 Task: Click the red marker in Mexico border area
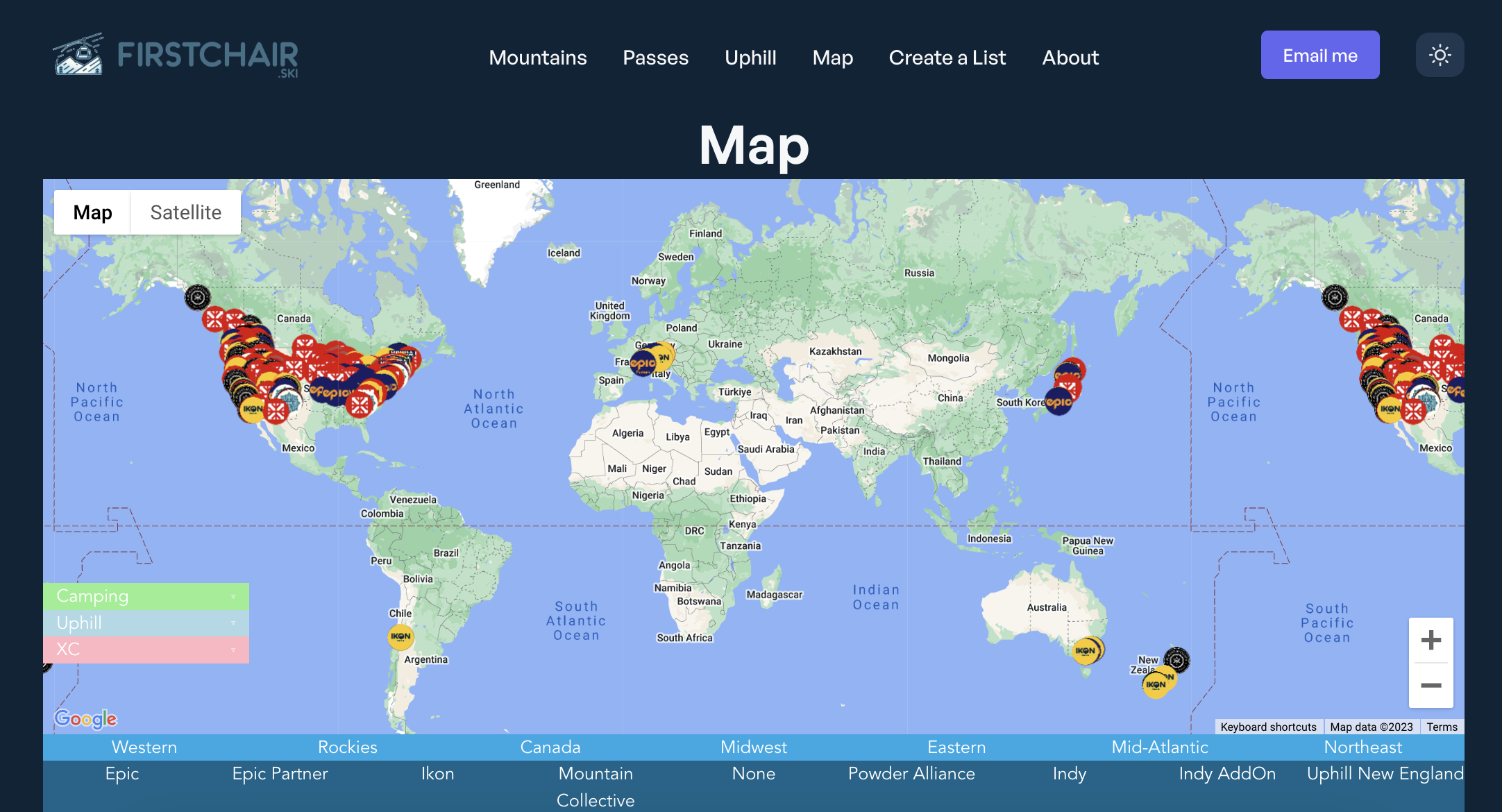[x=276, y=412]
